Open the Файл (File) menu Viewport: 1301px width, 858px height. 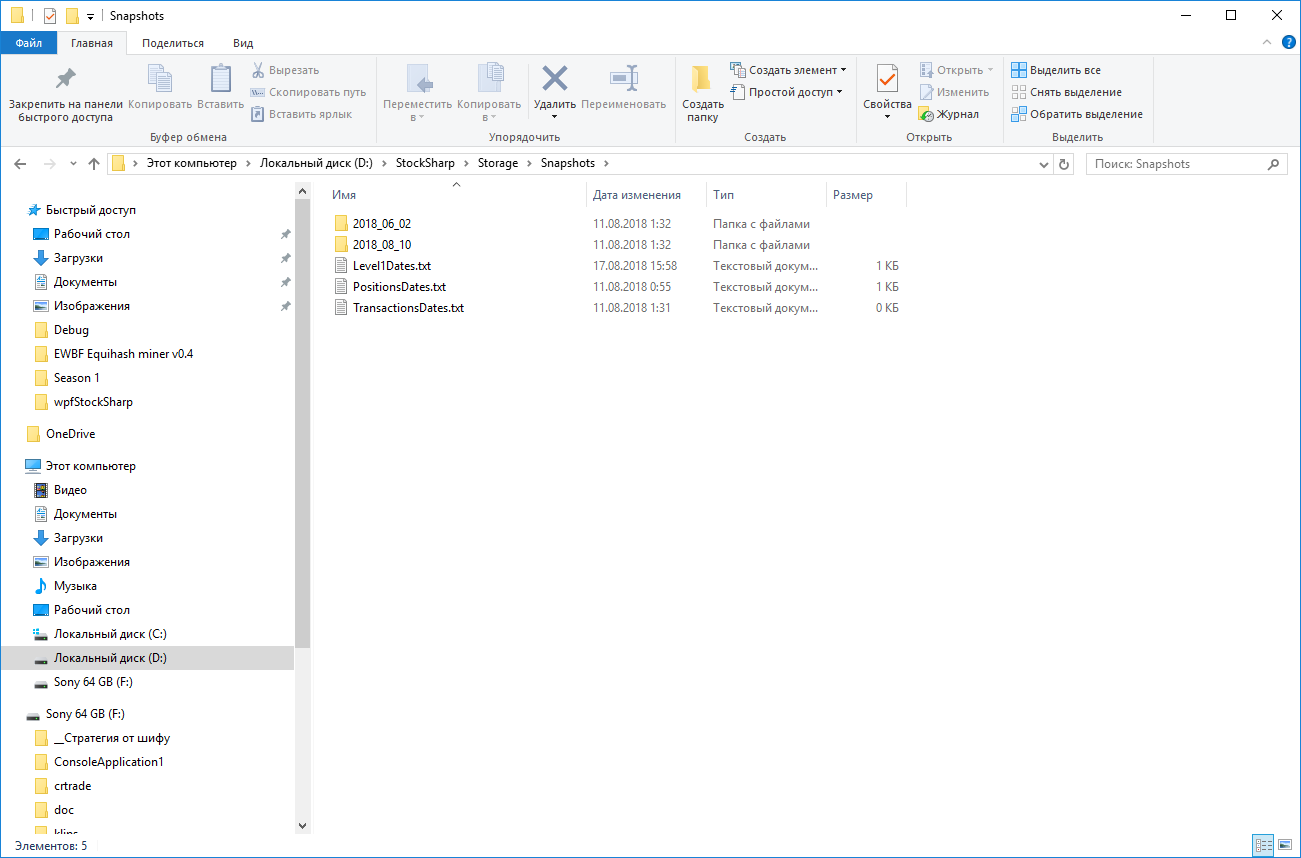click(28, 43)
